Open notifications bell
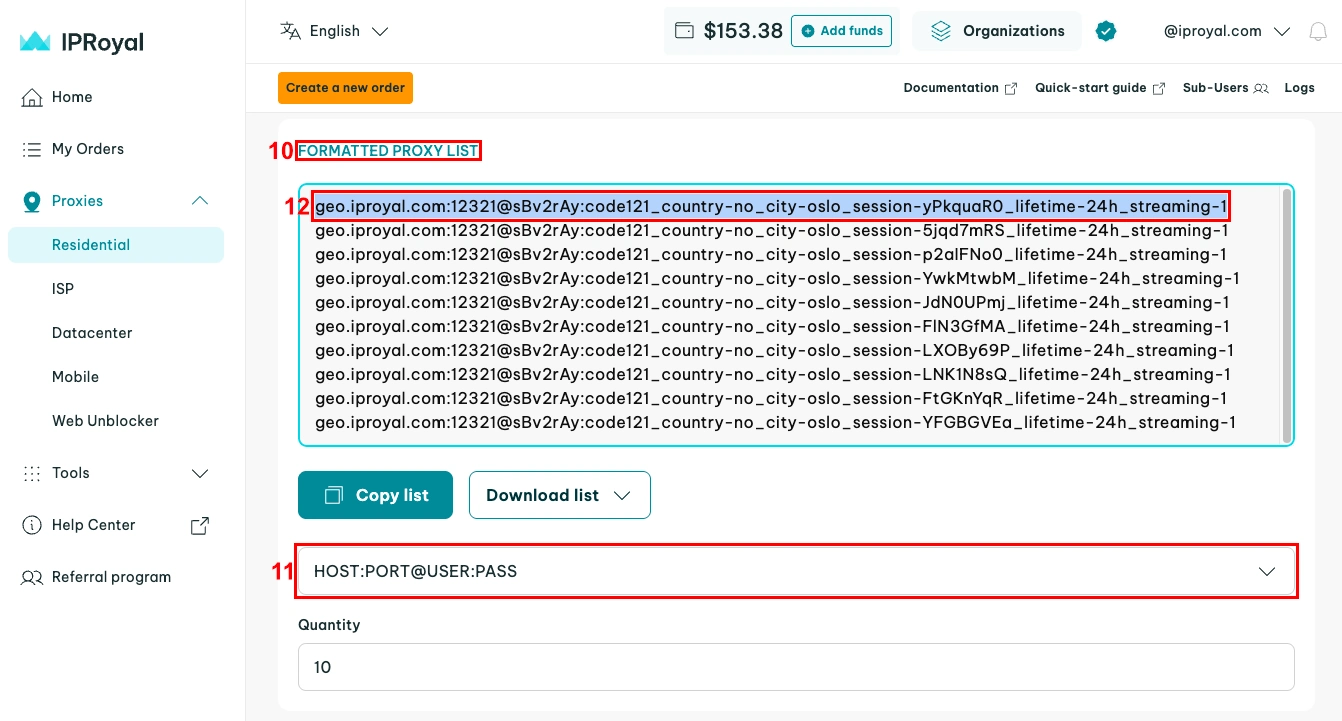Viewport: 1342px width, 721px height. pyautogui.click(x=1318, y=32)
